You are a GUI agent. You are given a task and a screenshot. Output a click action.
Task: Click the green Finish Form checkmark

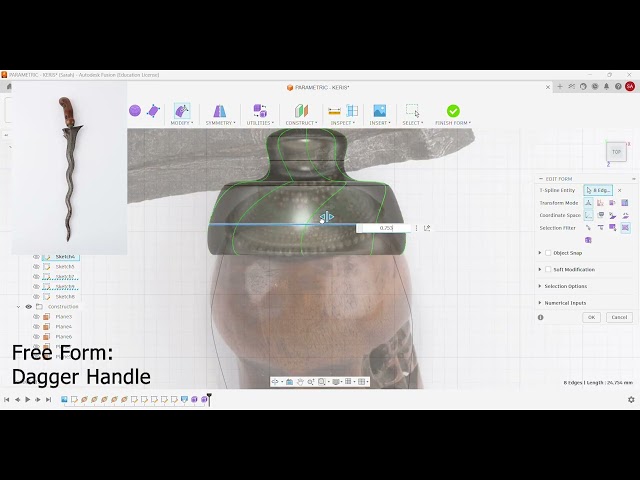[453, 111]
